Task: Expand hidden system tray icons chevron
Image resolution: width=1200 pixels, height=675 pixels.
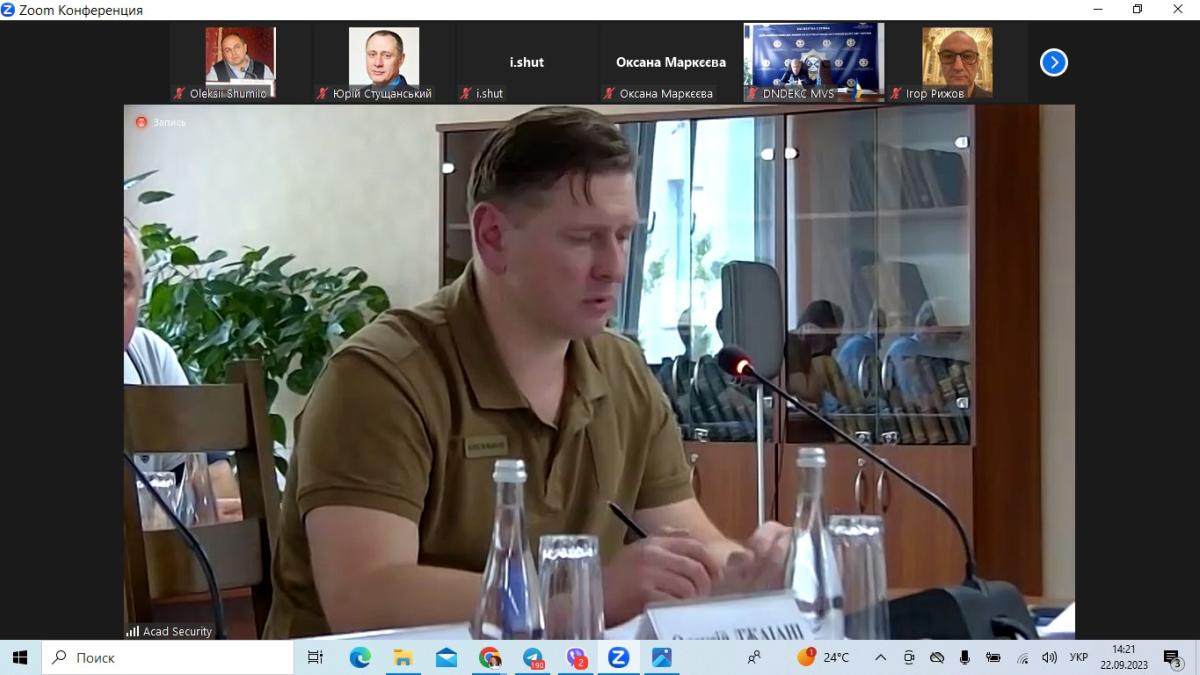Action: [880, 657]
